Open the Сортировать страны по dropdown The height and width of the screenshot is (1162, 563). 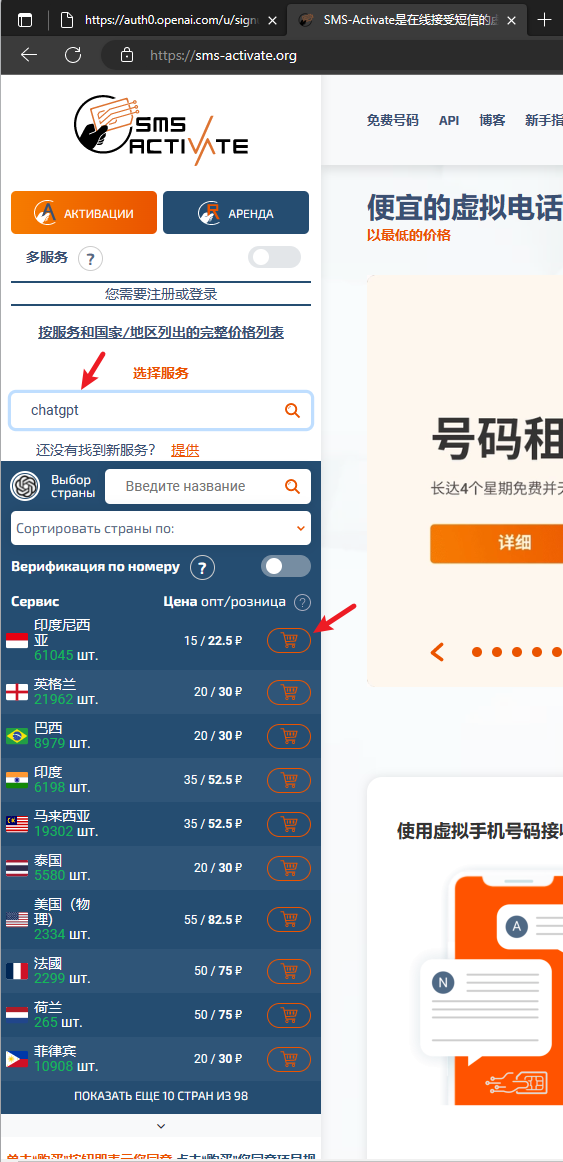161,528
